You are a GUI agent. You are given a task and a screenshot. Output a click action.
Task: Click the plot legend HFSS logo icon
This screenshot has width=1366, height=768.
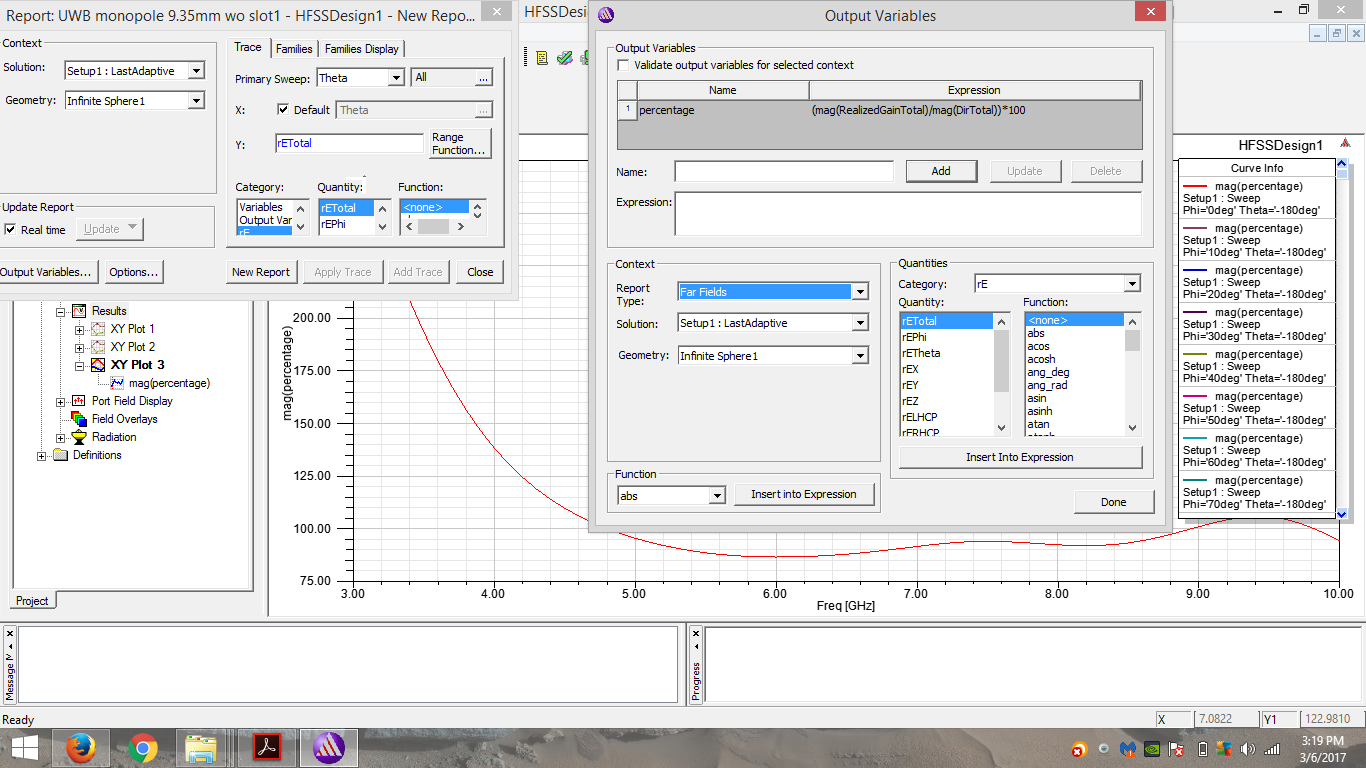point(1345,144)
